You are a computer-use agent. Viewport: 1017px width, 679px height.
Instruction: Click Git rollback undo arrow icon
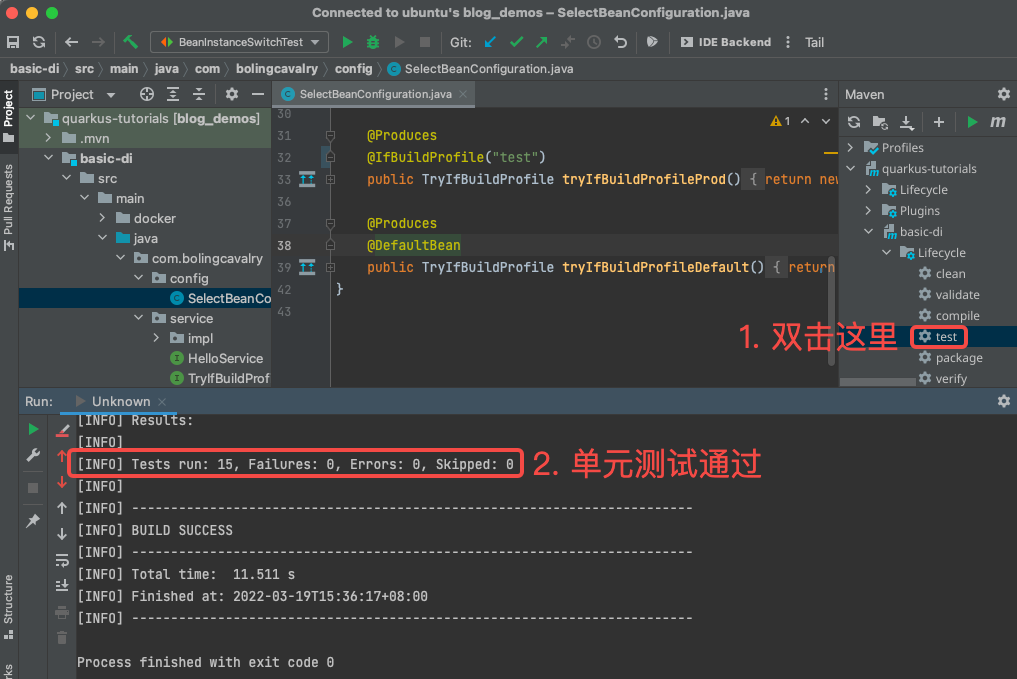(x=621, y=42)
